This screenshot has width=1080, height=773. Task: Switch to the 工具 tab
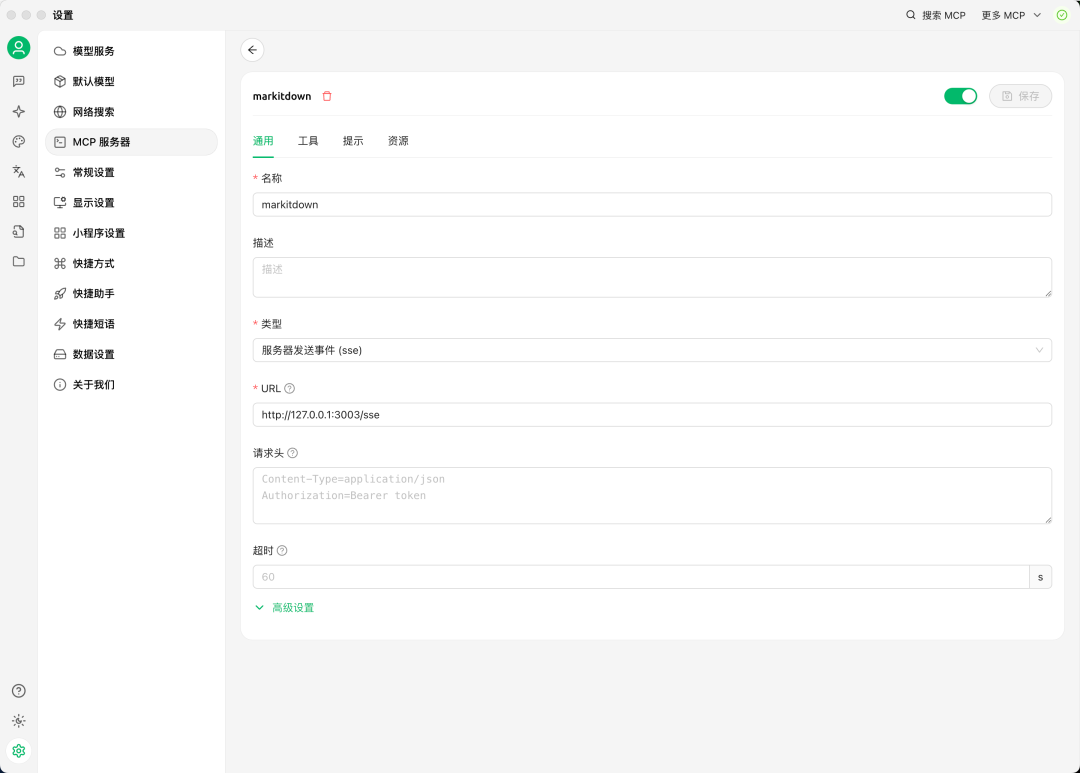[x=308, y=141]
